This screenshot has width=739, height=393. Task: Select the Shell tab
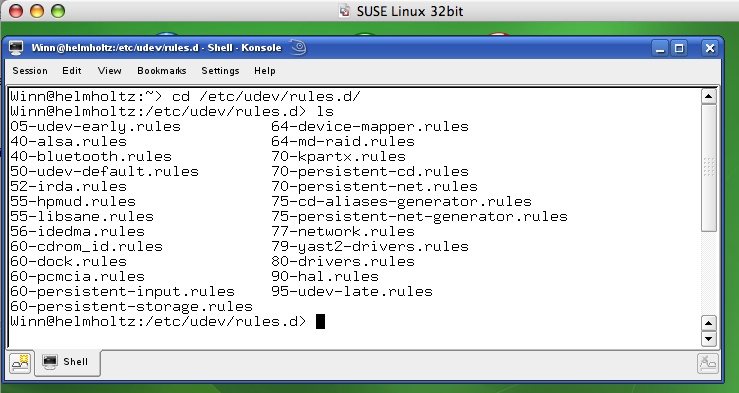click(x=66, y=362)
